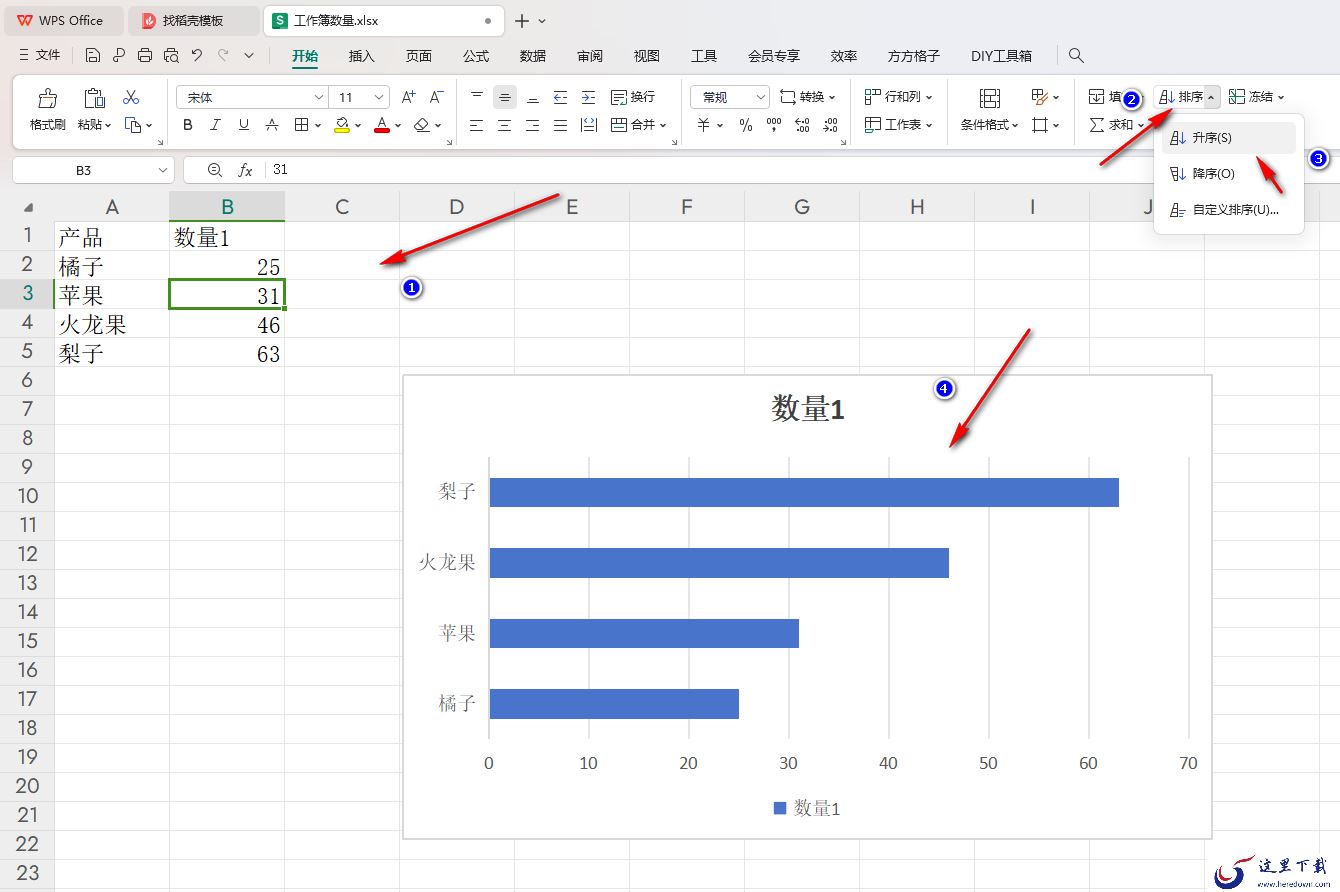Click the Sum (求和) button

[x=1112, y=125]
